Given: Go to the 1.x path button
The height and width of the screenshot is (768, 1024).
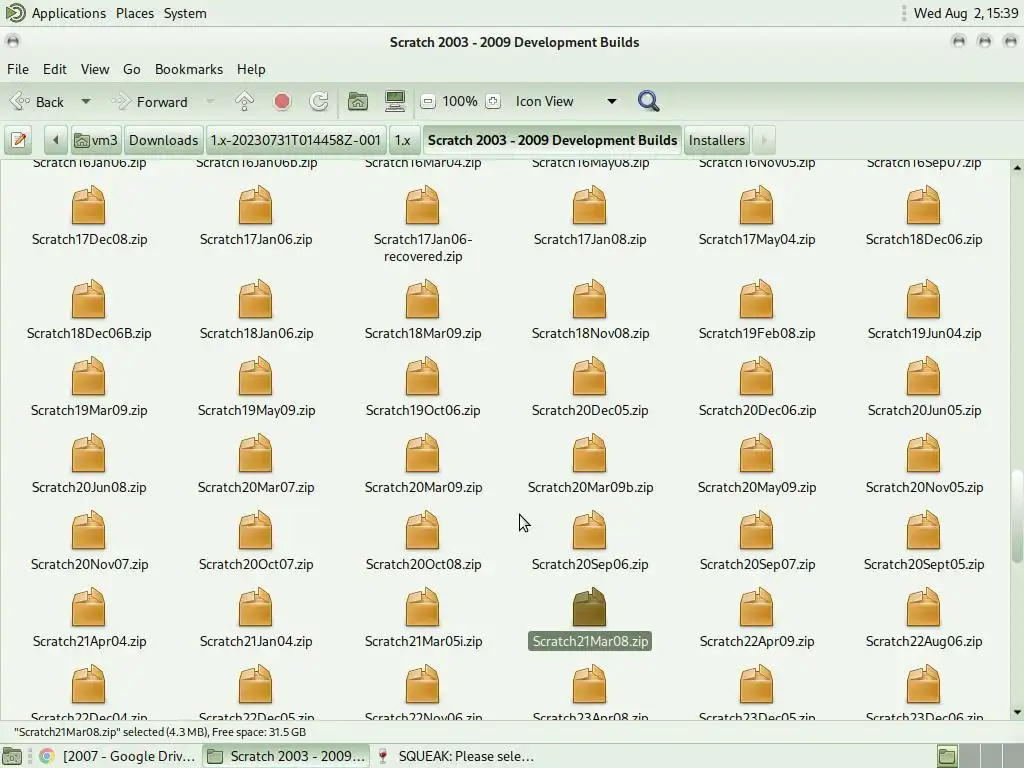Looking at the screenshot, I should (x=403, y=140).
